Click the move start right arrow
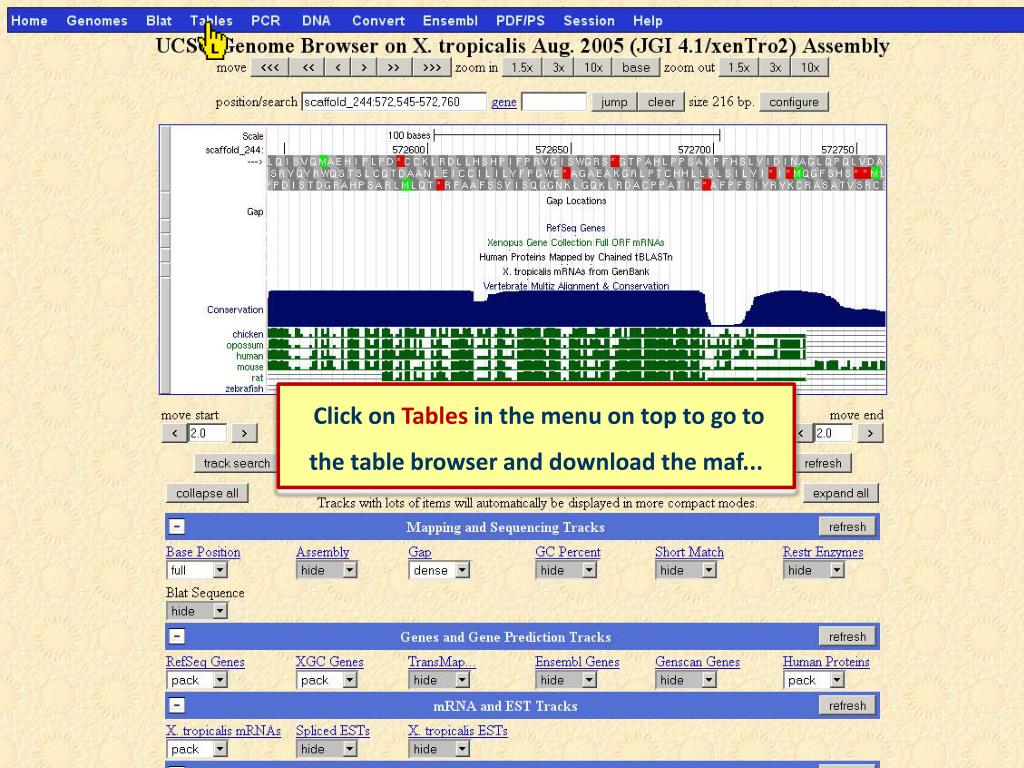This screenshot has height=768, width=1024. coord(244,433)
